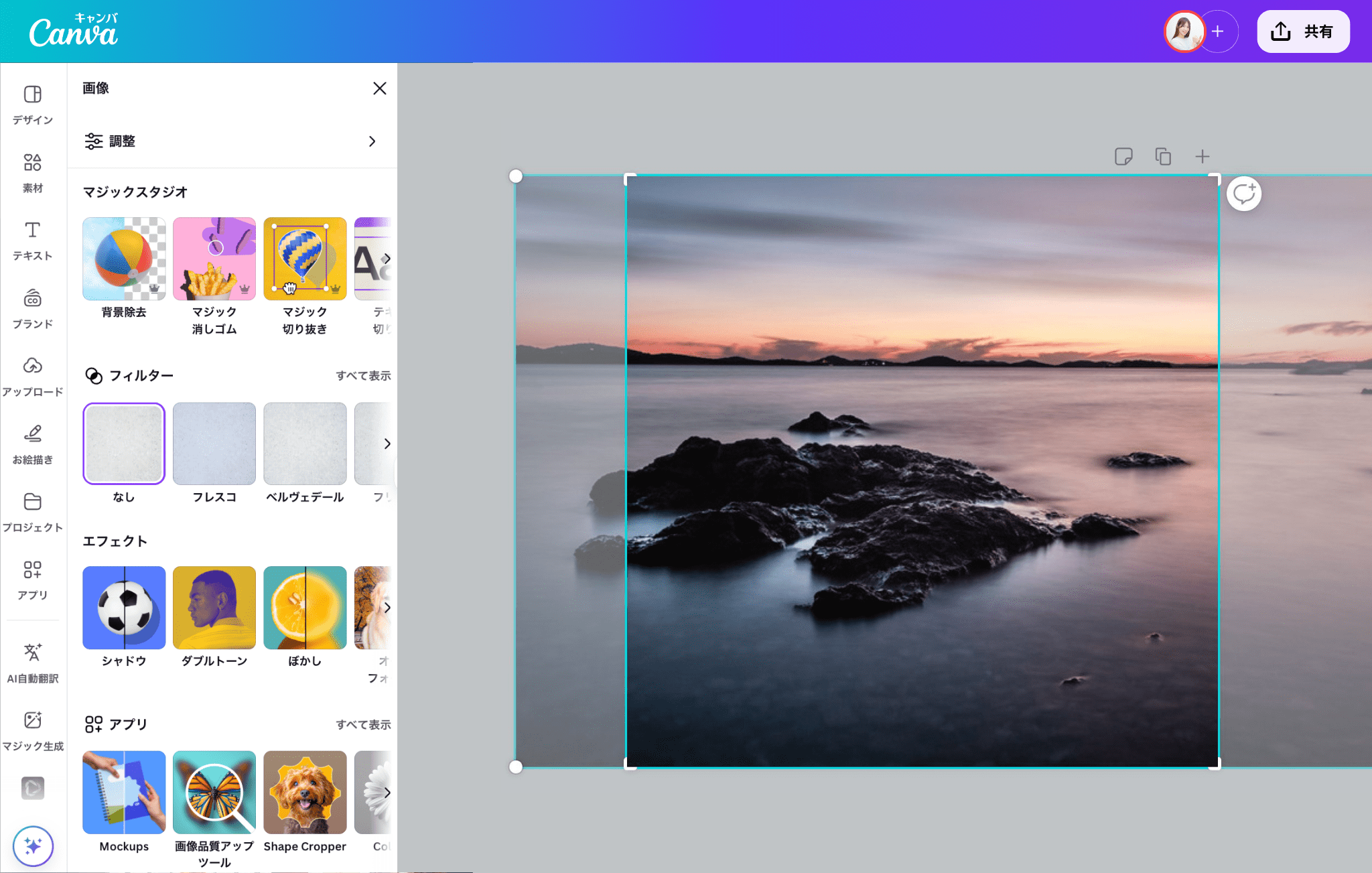Choose the 背景除去 background remover tool
This screenshot has height=873, width=1372.
[124, 259]
